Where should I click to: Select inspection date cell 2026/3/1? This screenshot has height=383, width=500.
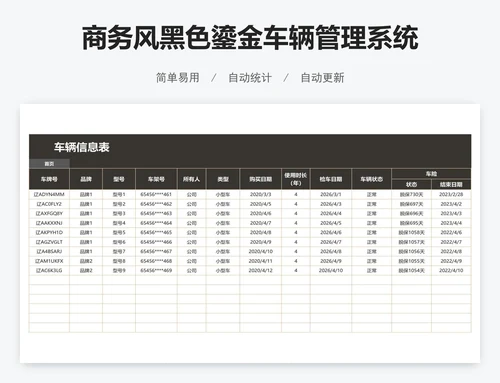[331, 194]
